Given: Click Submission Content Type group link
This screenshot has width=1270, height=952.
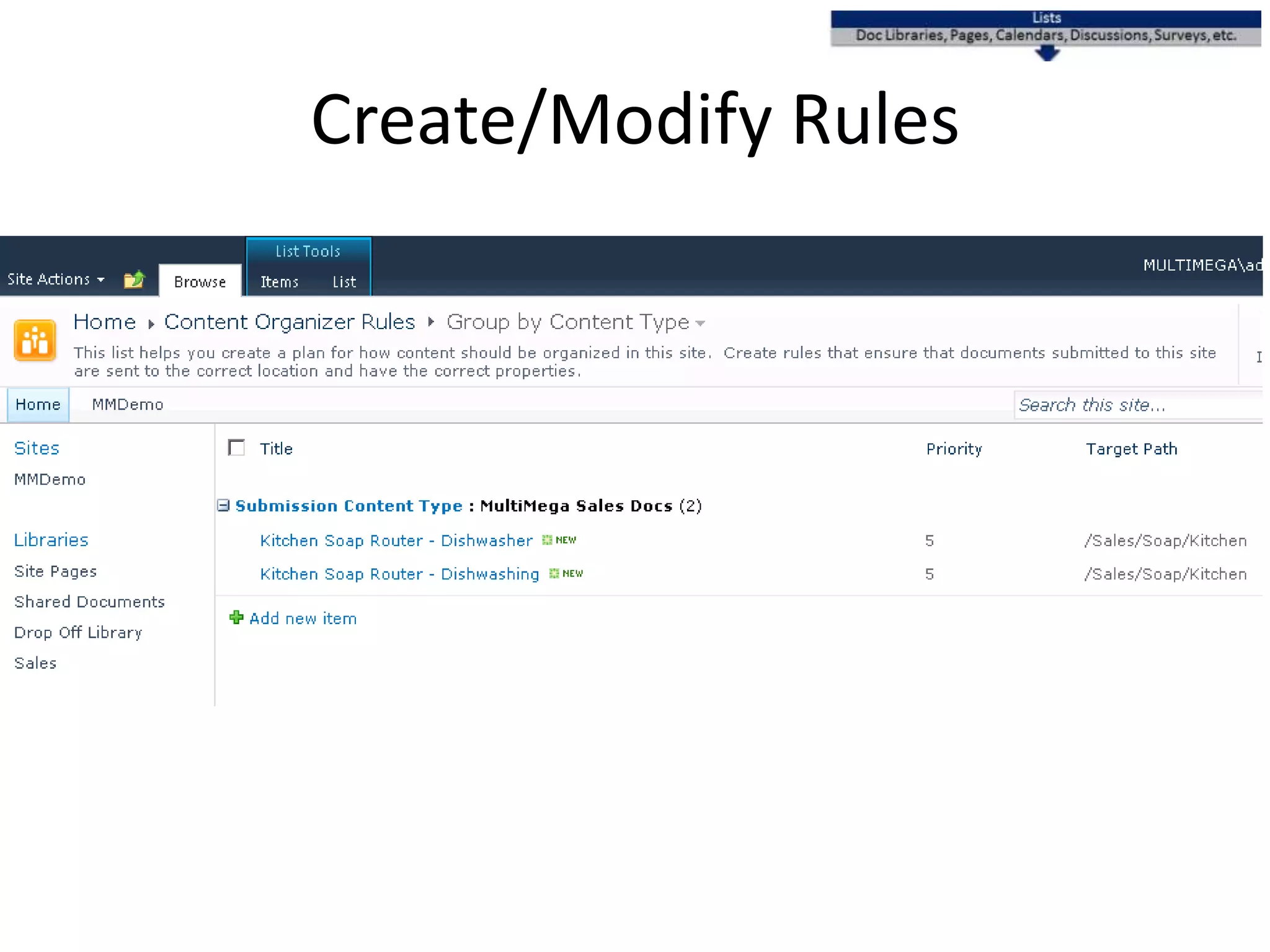Looking at the screenshot, I should point(349,506).
